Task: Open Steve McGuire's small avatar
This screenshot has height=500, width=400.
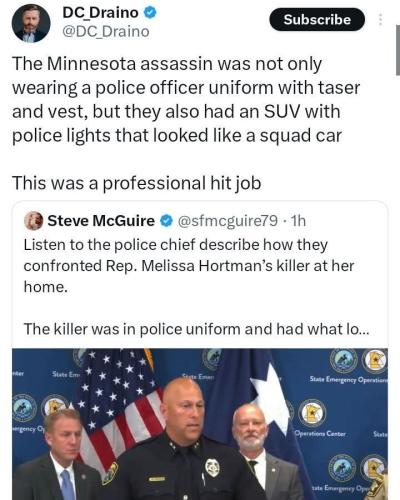Action: point(33,221)
